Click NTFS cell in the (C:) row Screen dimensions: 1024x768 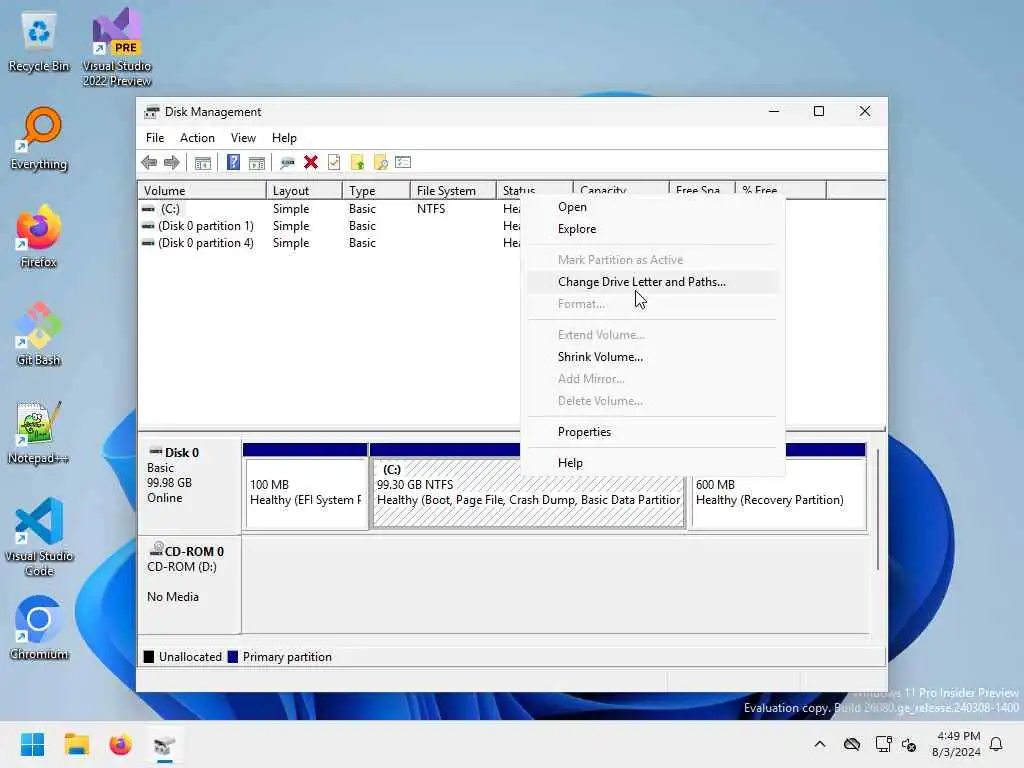(x=431, y=209)
